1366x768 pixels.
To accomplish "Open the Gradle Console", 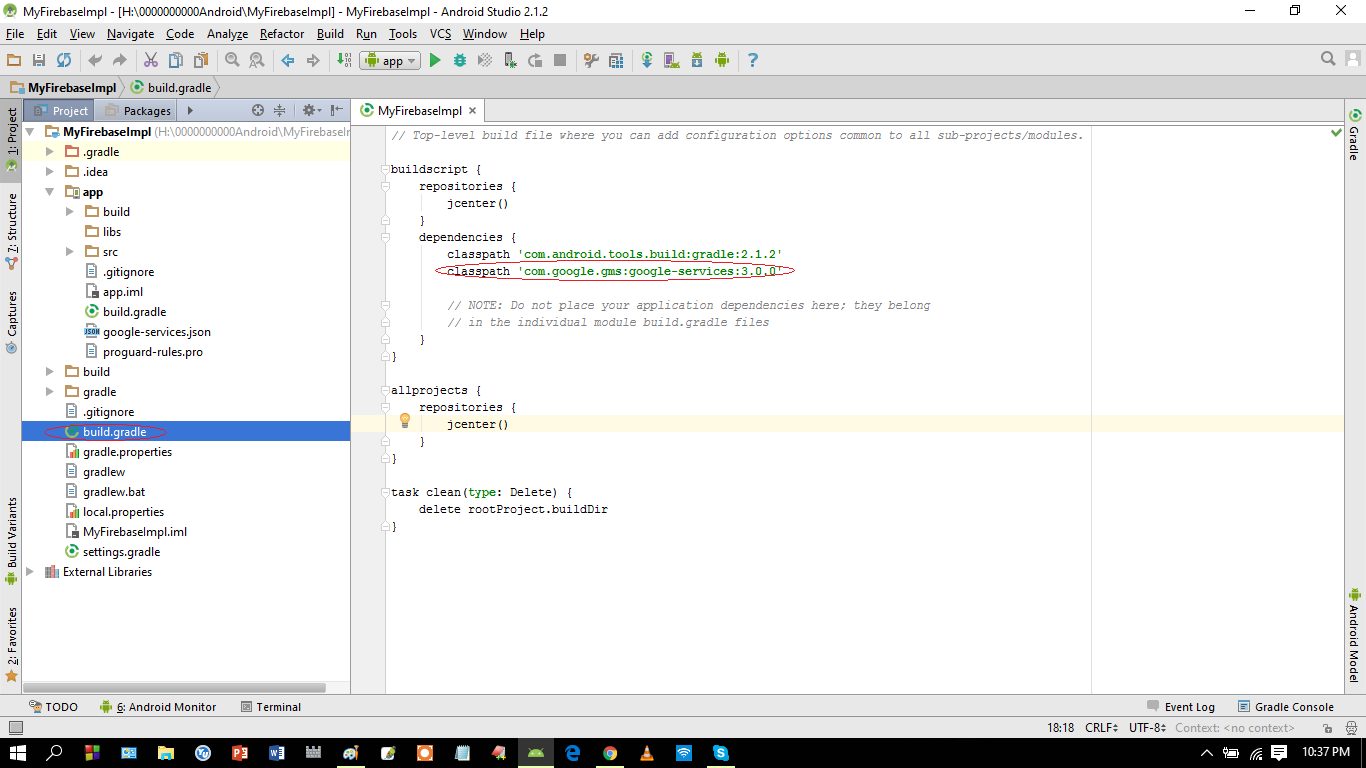I will (1286, 707).
